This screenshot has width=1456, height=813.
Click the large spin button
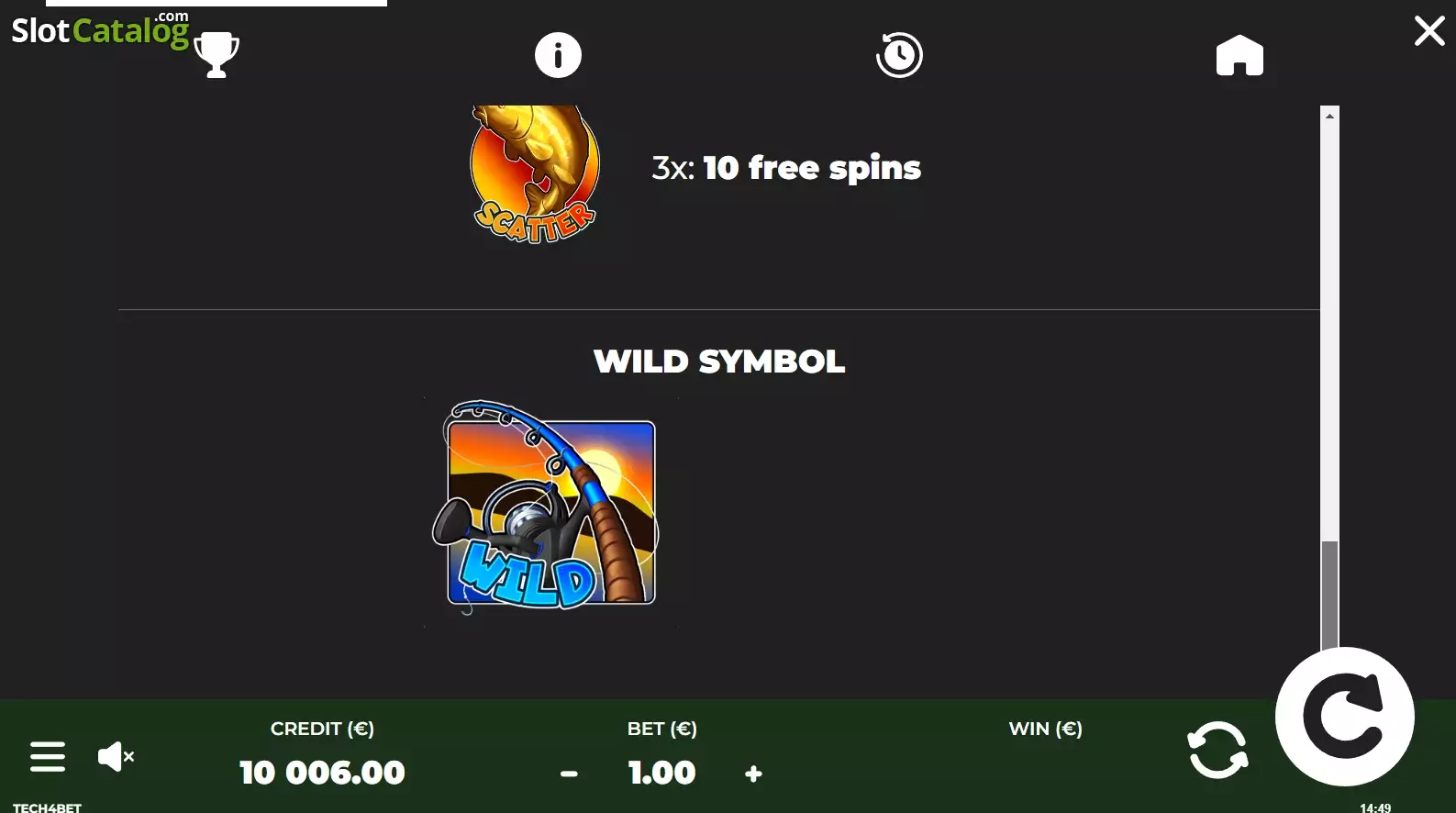[1345, 716]
